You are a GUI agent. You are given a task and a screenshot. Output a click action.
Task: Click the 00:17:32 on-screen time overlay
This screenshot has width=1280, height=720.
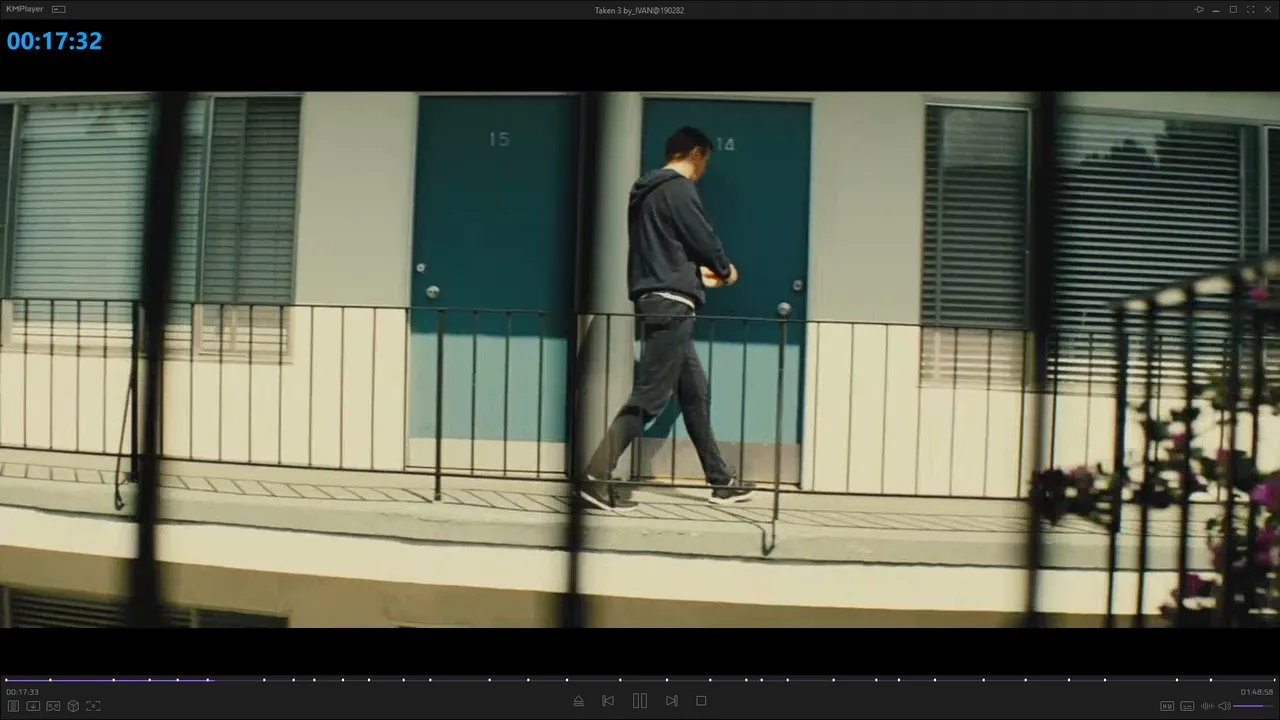[x=54, y=41]
